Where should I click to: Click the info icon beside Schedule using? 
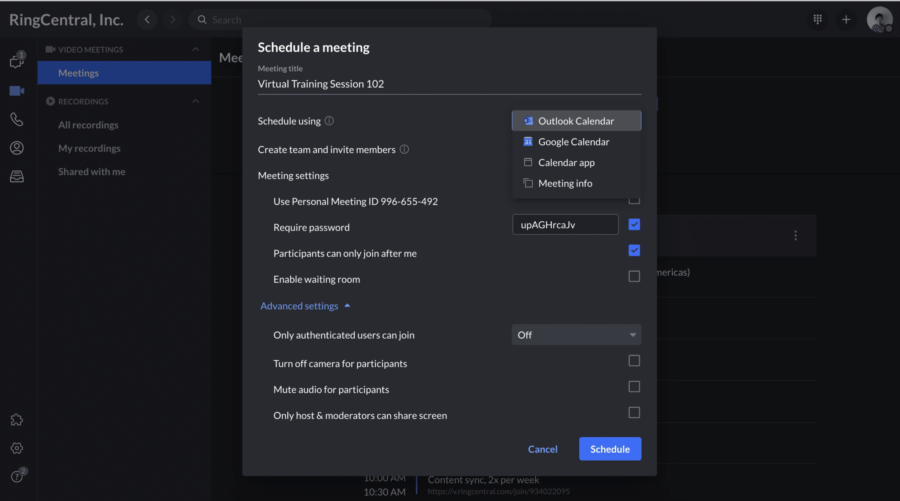tap(329, 121)
